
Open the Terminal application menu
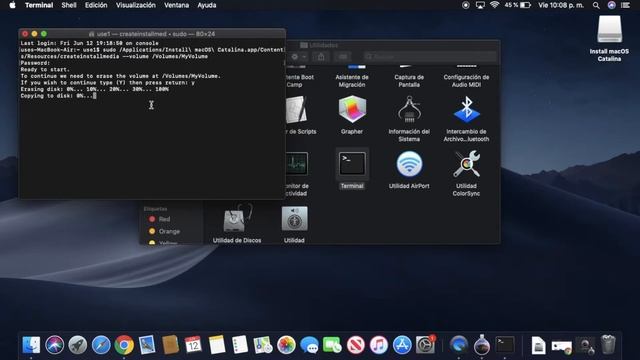[x=39, y=5]
